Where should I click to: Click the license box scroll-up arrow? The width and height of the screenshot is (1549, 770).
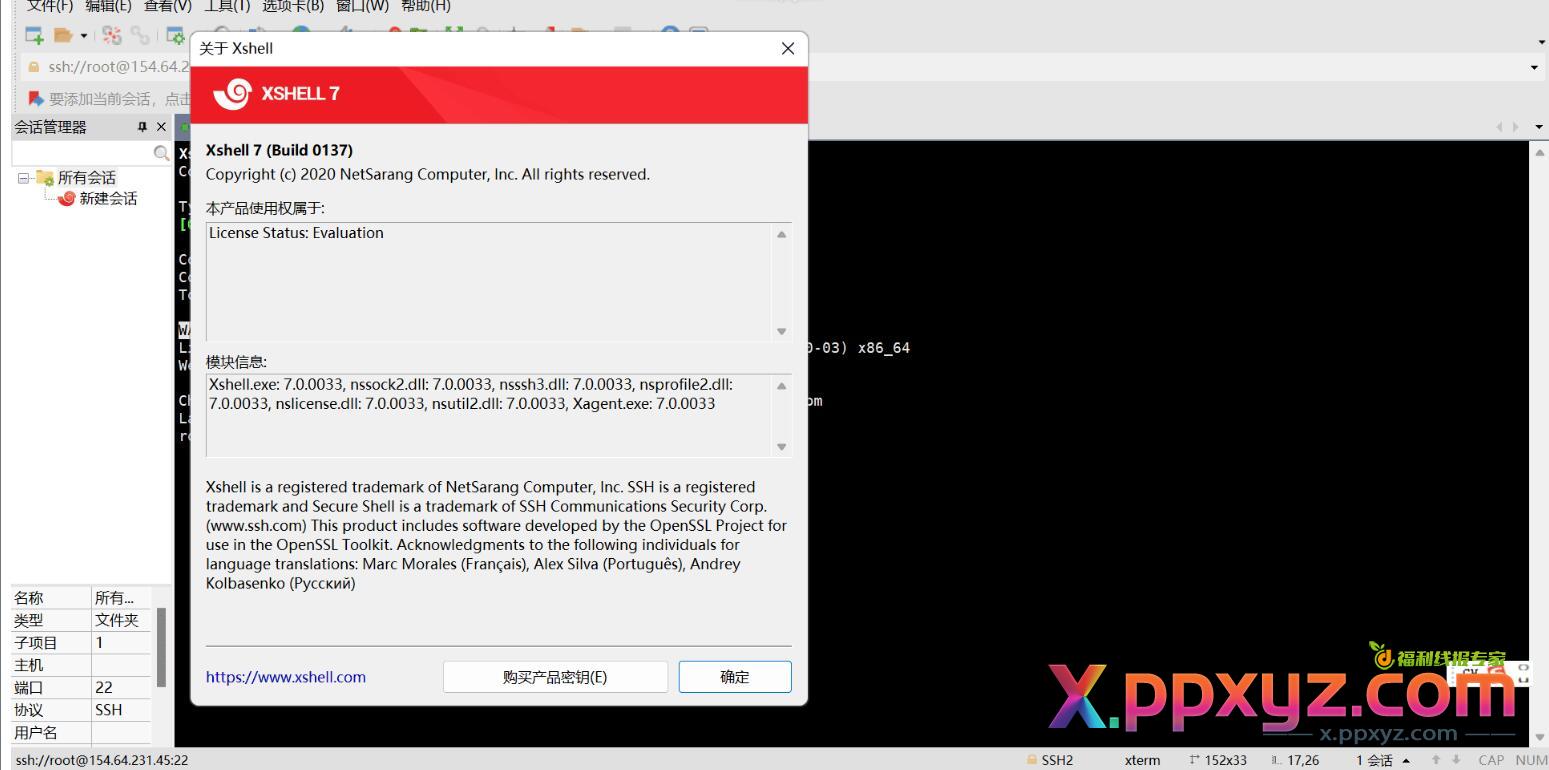[x=782, y=234]
